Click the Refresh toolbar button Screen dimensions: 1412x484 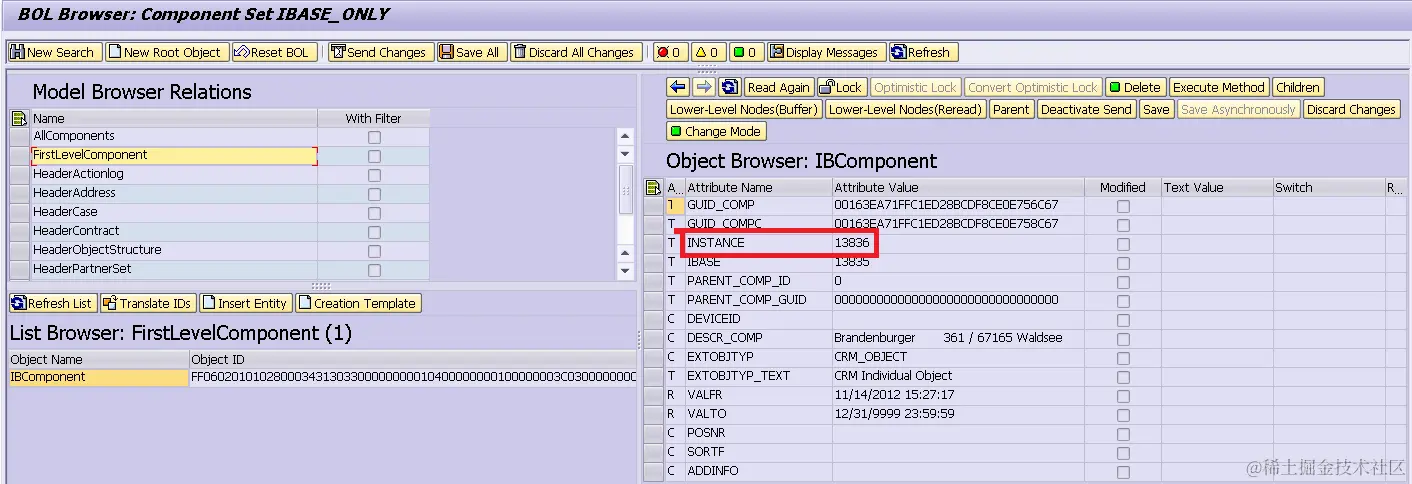click(922, 52)
